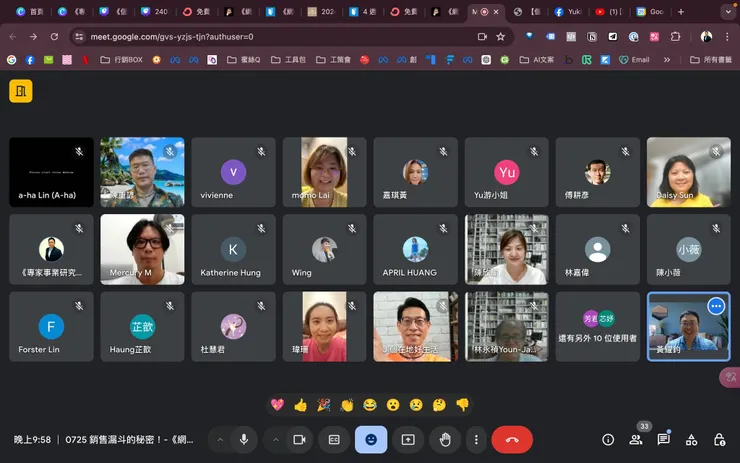The height and width of the screenshot is (463, 740).
Task: Switch to the first tab 首頁
Action: [x=30, y=12]
